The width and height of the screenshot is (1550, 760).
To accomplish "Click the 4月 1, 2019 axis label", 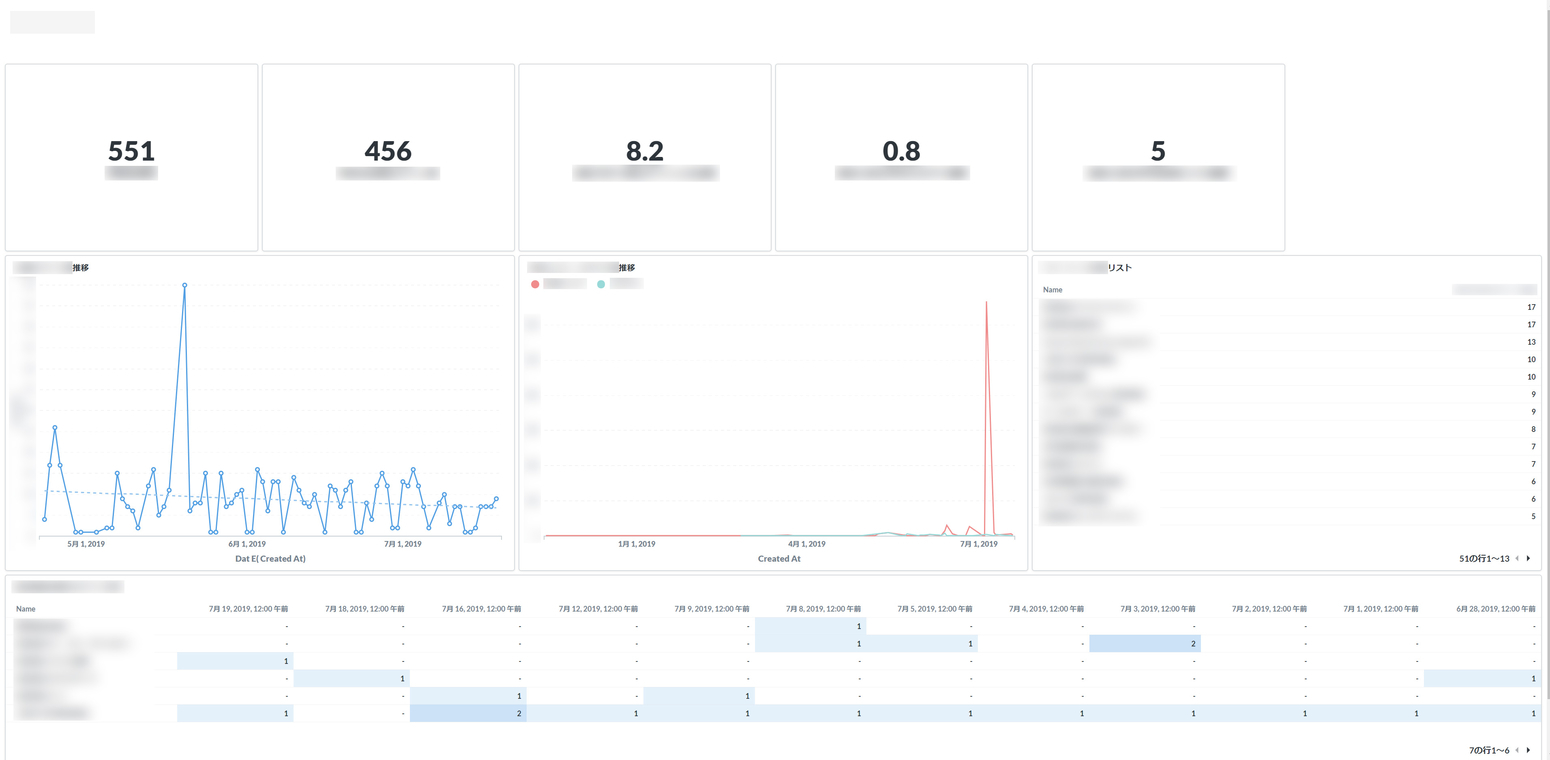I will pos(806,544).
